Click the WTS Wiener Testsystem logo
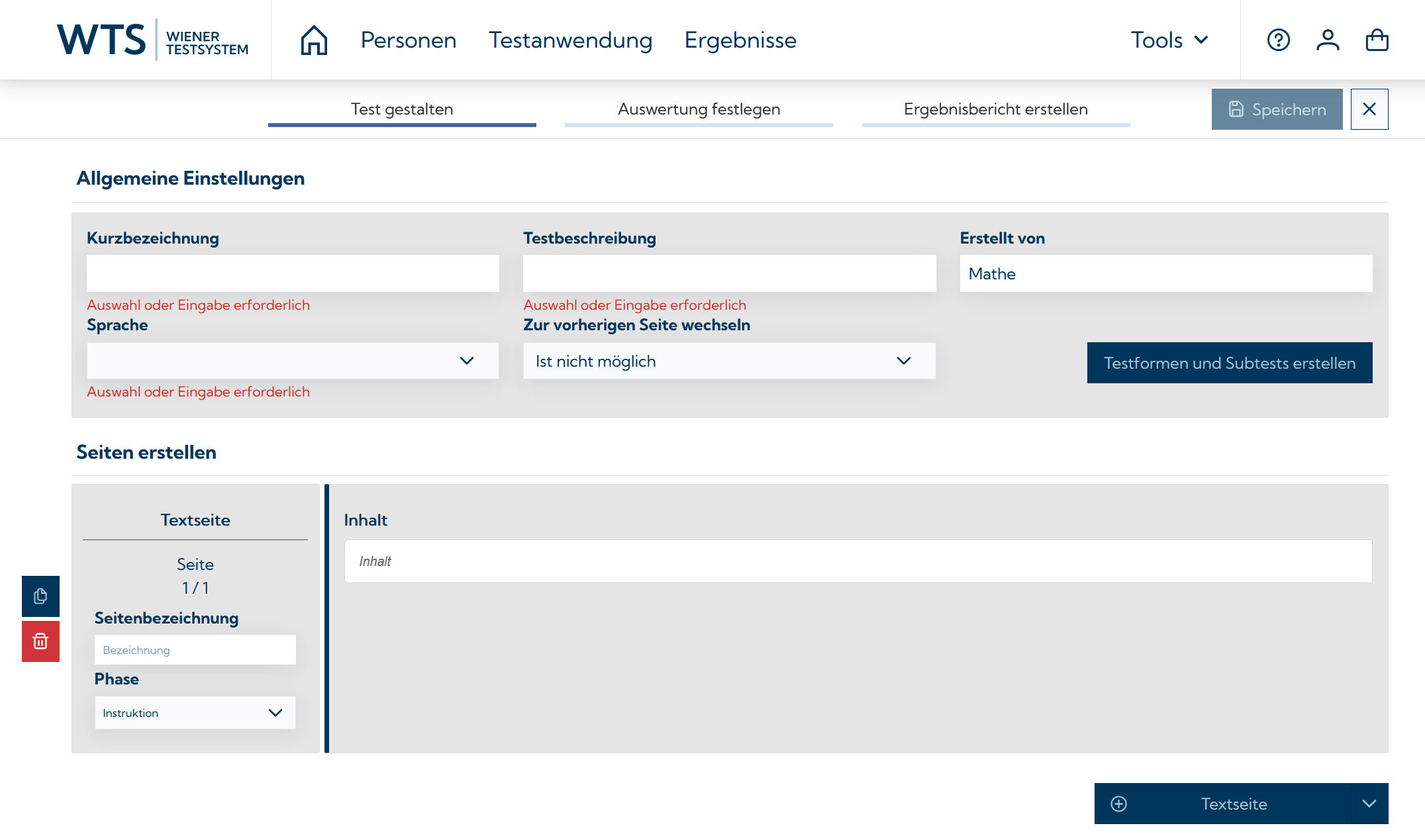This screenshot has height=840, width=1425. [152, 40]
